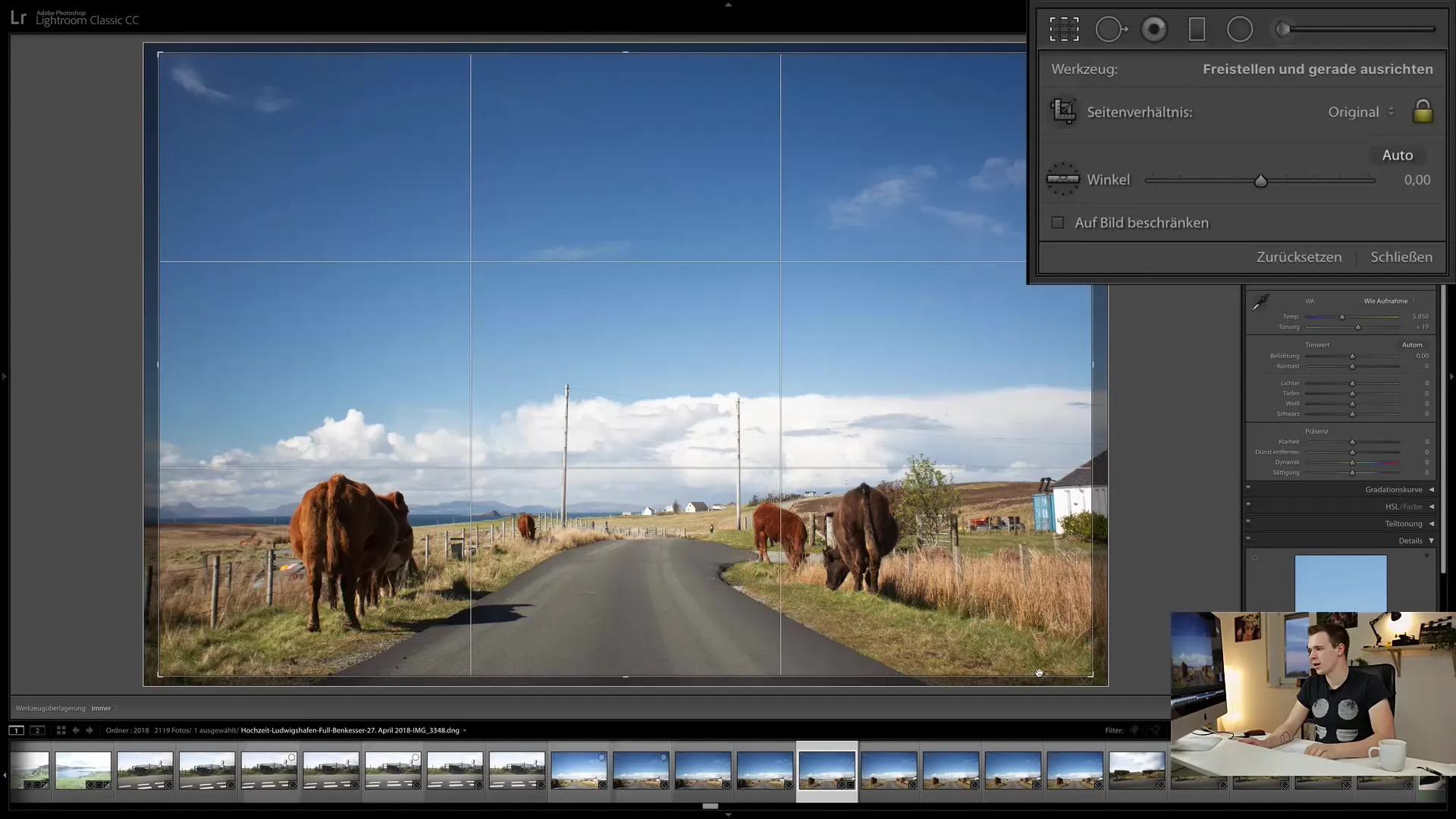Viewport: 1456px width, 819px height.
Task: Pick the Straighten (Winkel) level tool icon
Action: click(x=1062, y=179)
